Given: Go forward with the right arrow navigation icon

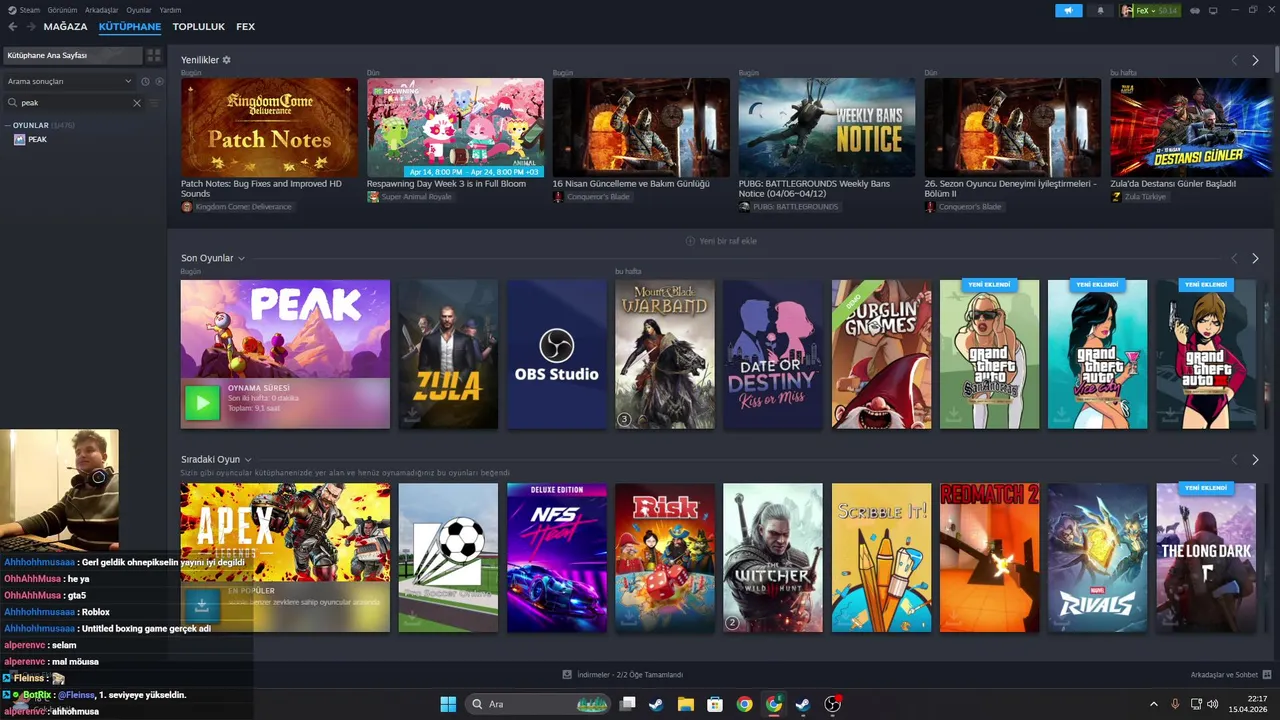Looking at the screenshot, I should tap(31, 27).
